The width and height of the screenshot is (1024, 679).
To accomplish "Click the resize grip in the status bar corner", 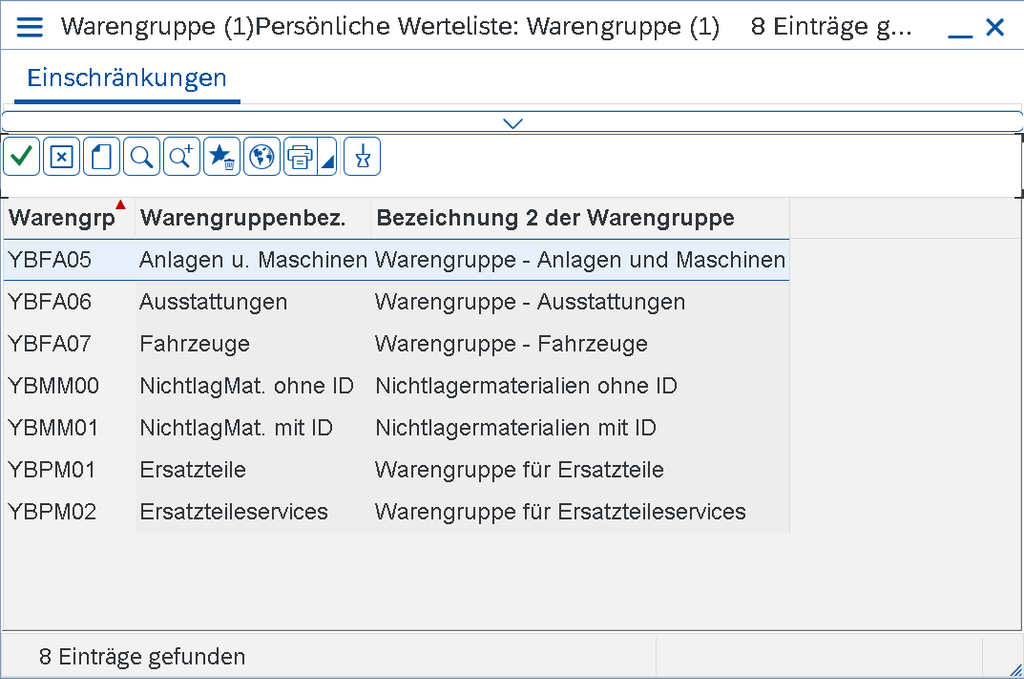I will tap(1015, 670).
